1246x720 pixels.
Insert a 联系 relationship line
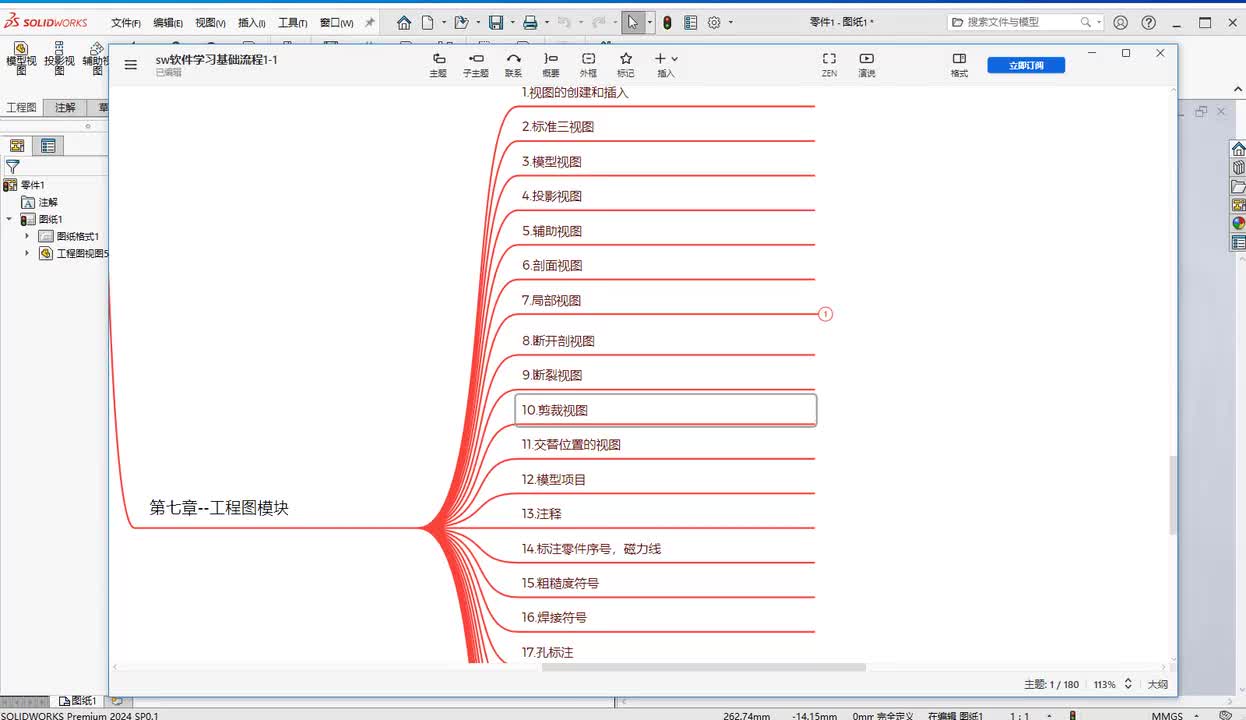click(513, 65)
